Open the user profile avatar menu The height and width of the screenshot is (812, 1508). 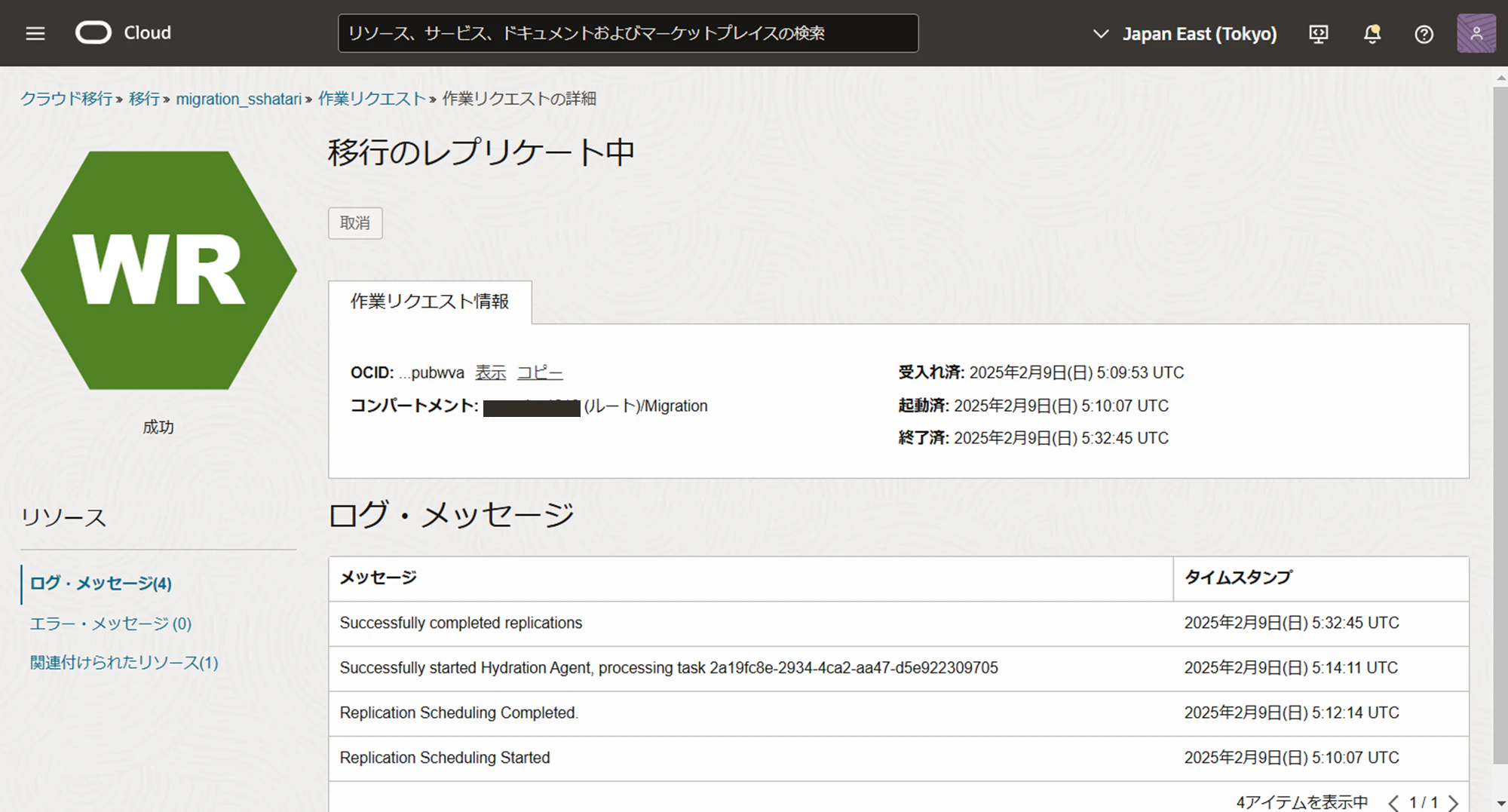tap(1476, 33)
